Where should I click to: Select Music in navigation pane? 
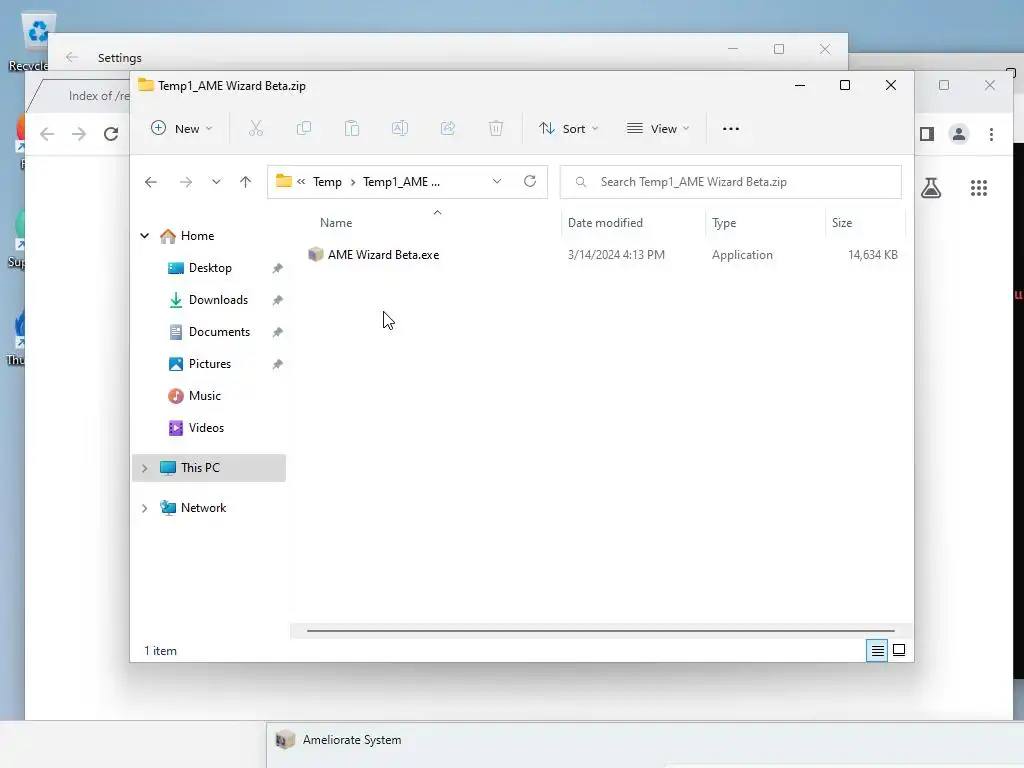click(x=204, y=396)
